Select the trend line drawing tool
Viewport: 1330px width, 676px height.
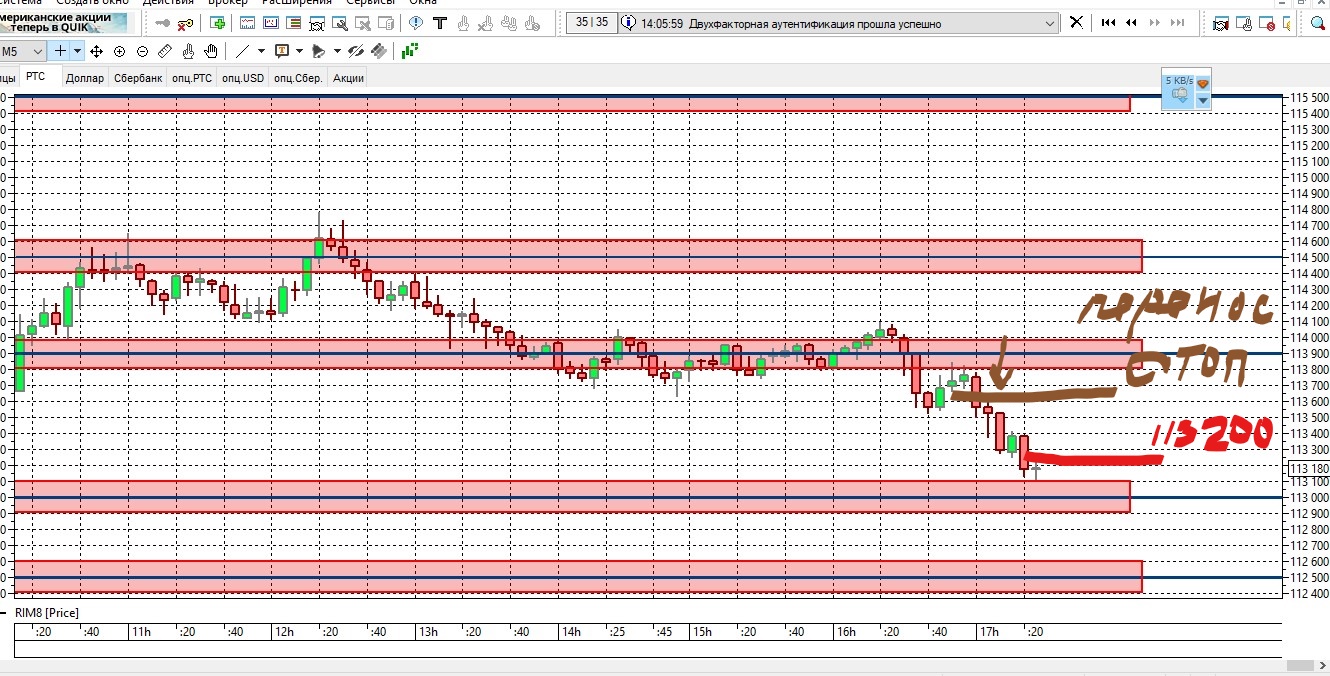[x=242, y=51]
